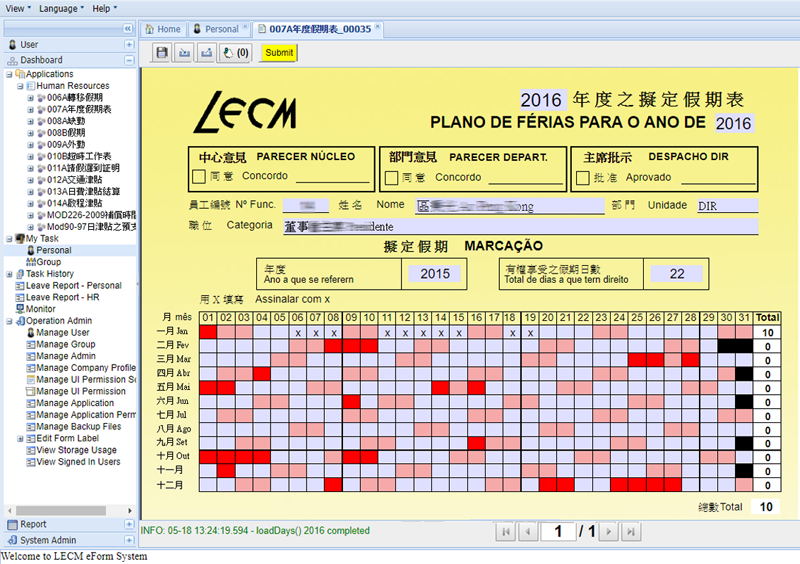Expand the 006A tree node
This screenshot has width=800, height=564.
[30, 98]
